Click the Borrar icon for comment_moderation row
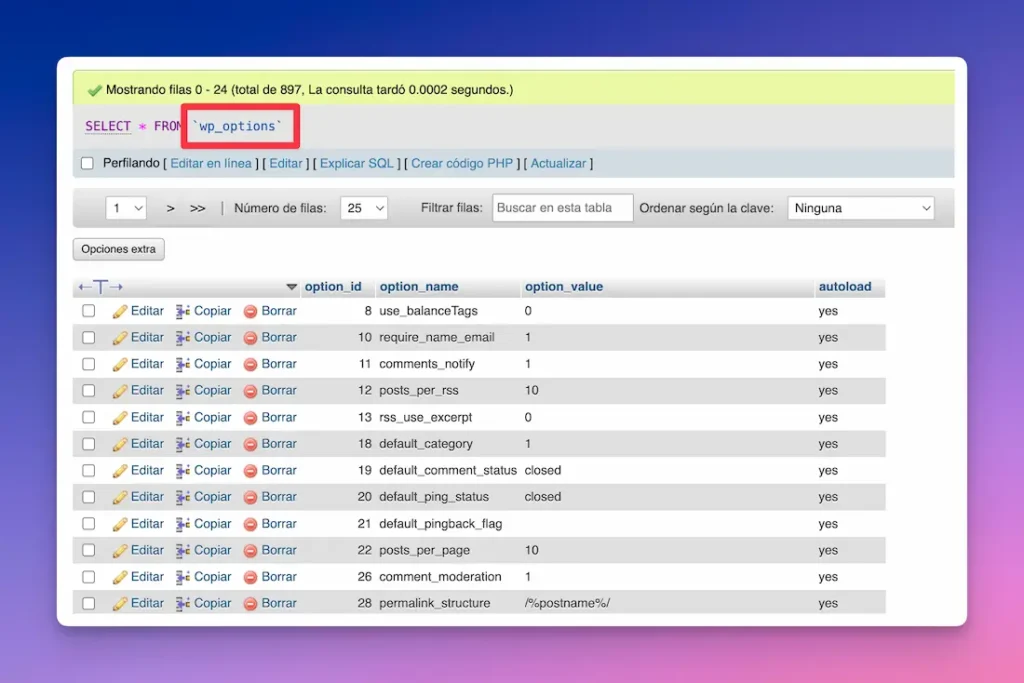Viewport: 1024px width, 683px height. point(250,577)
